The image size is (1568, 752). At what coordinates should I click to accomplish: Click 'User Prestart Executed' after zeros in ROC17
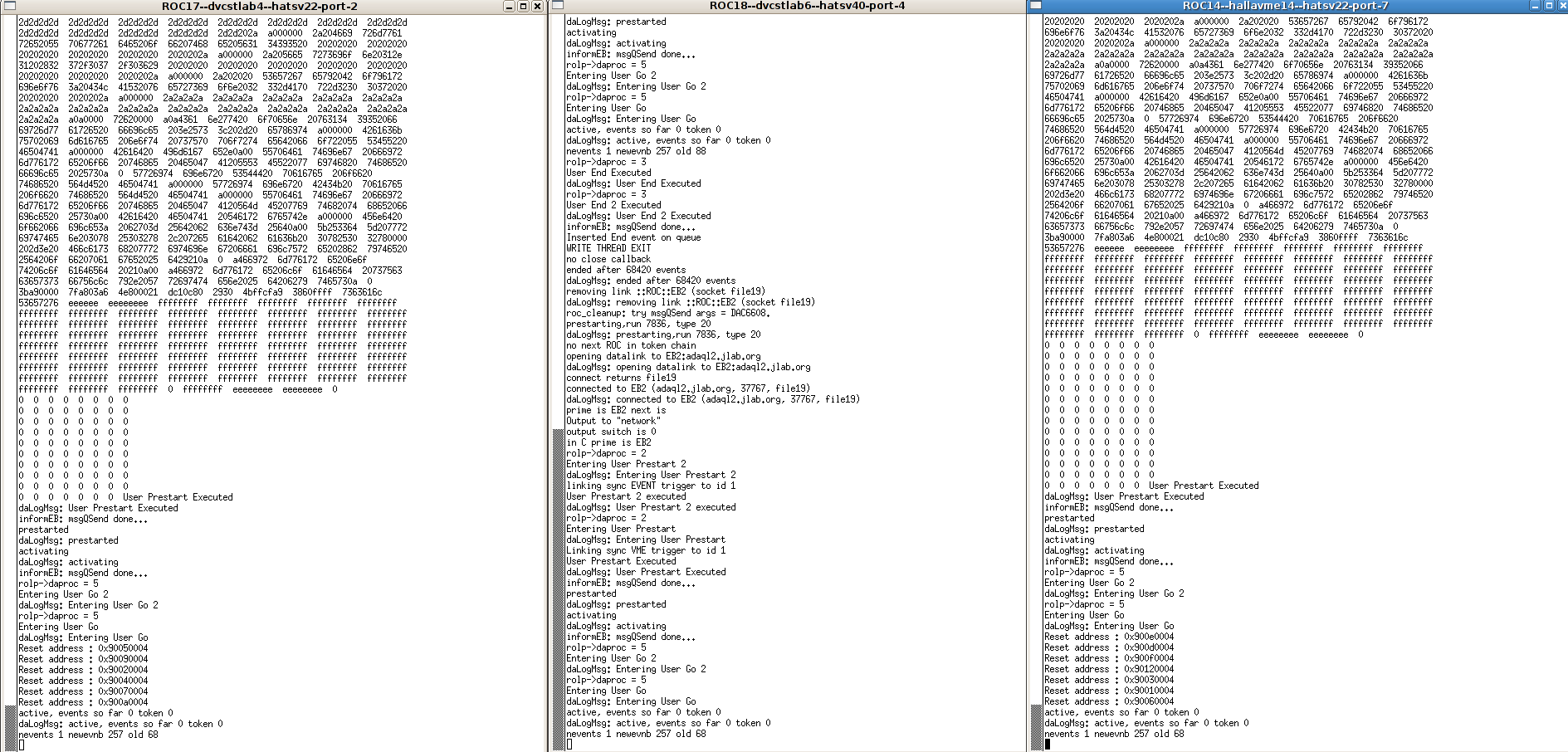pos(178,497)
